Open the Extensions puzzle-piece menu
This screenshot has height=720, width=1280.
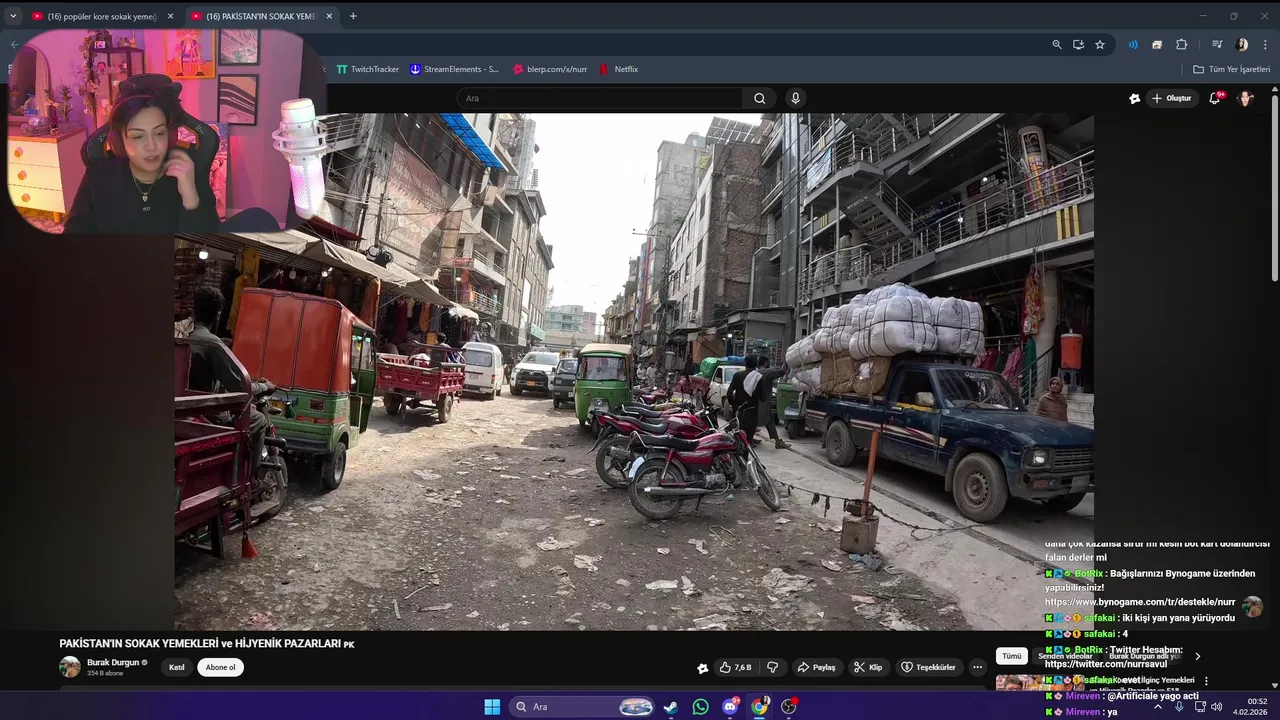[1181, 44]
